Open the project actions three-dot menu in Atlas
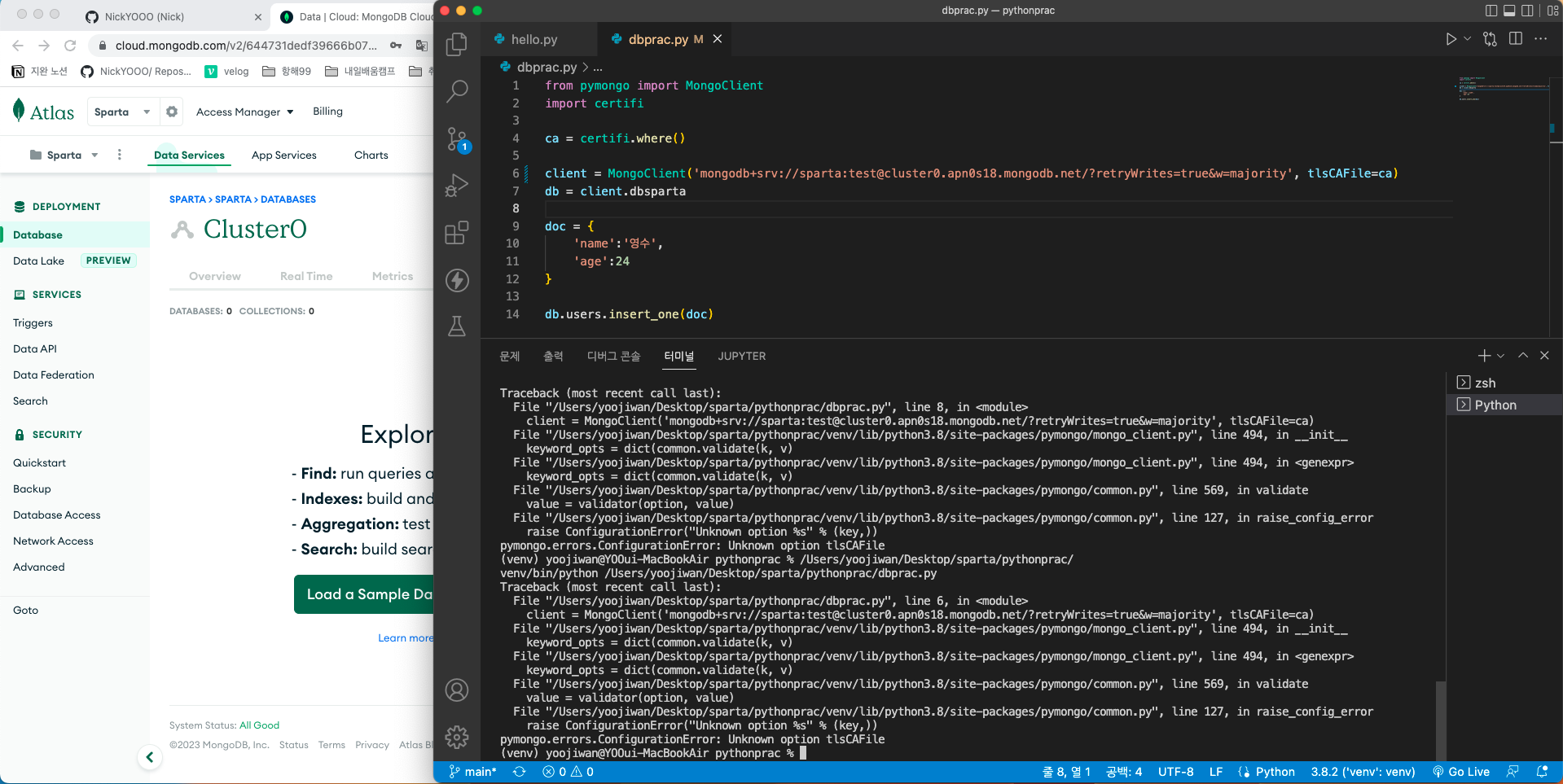1563x784 pixels. [x=120, y=155]
